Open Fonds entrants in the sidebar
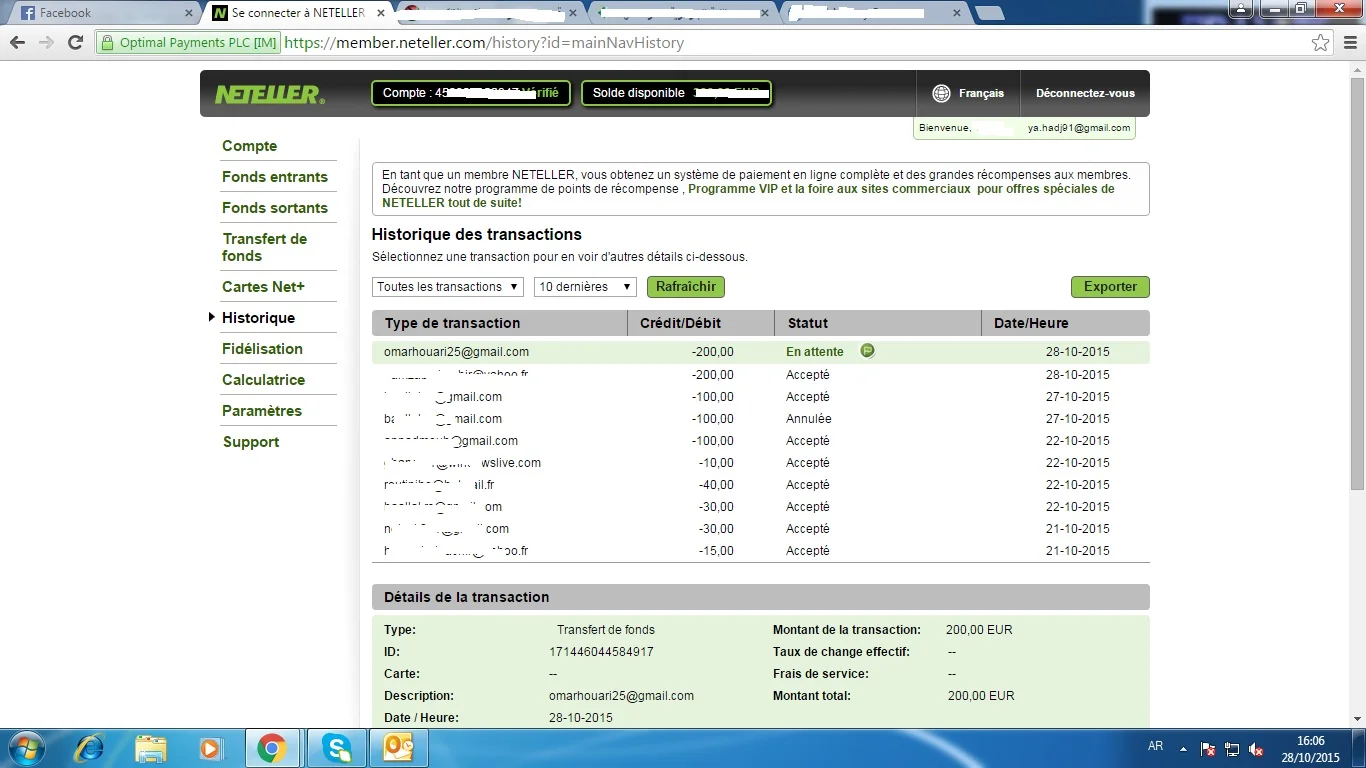Image resolution: width=1366 pixels, height=768 pixels. click(275, 177)
